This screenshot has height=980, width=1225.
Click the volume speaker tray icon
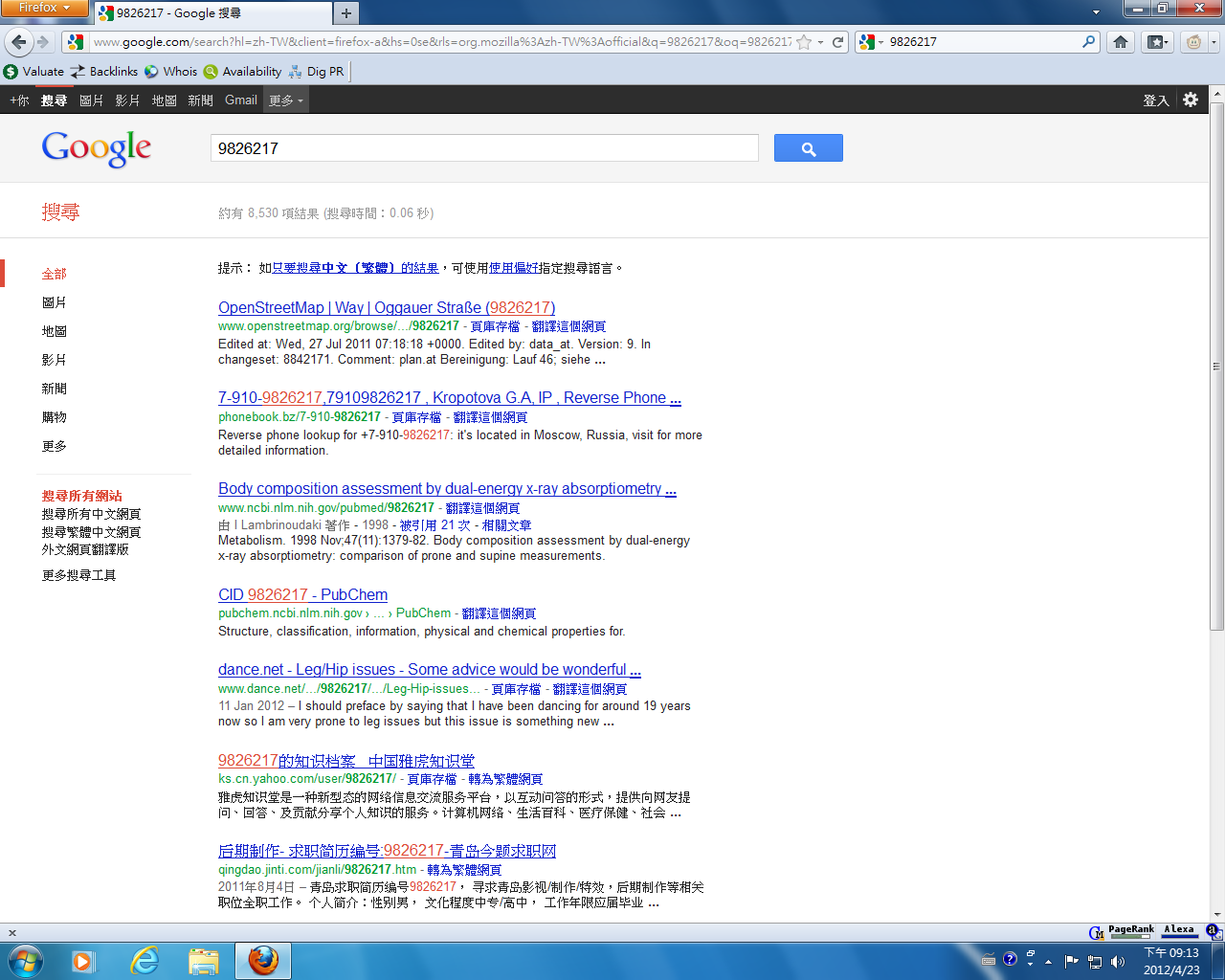click(1118, 962)
